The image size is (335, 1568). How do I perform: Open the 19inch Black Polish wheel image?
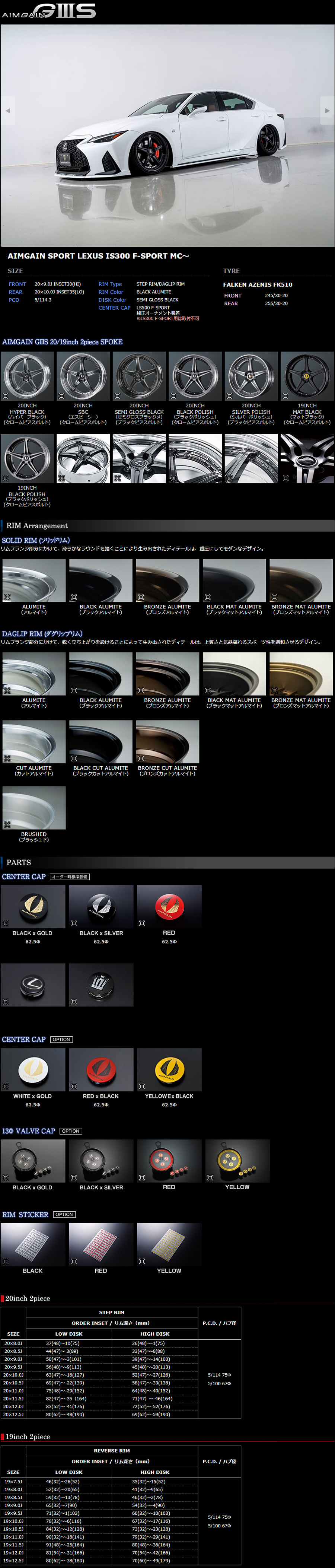tap(27, 458)
